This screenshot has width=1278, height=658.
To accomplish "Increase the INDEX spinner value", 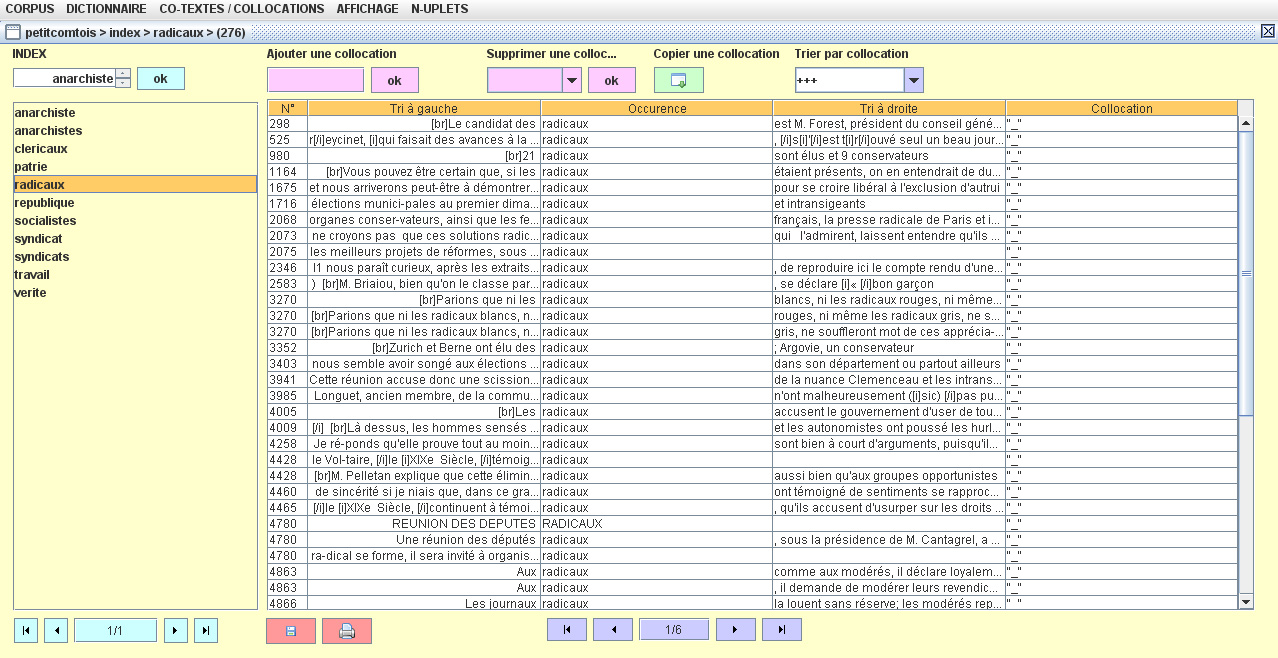I will click(123, 73).
